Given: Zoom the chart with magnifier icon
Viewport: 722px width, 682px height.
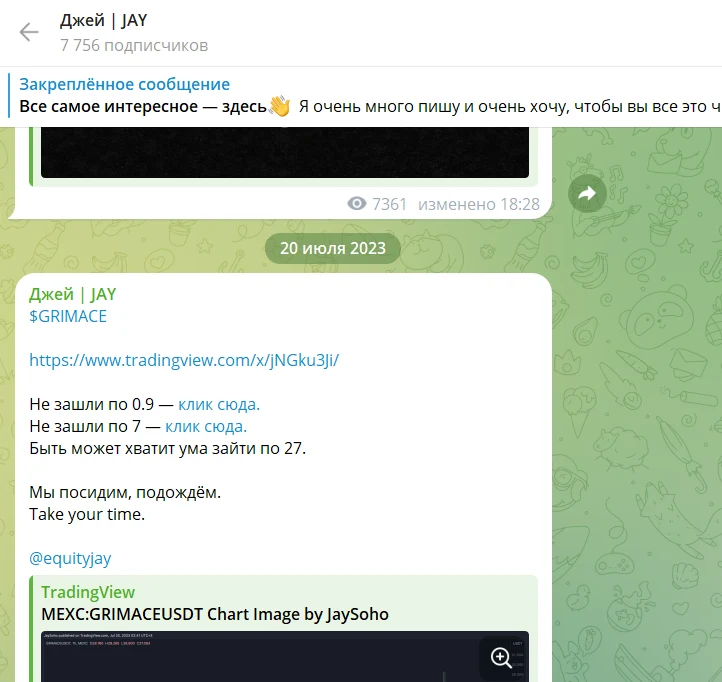Looking at the screenshot, I should pyautogui.click(x=501, y=657).
